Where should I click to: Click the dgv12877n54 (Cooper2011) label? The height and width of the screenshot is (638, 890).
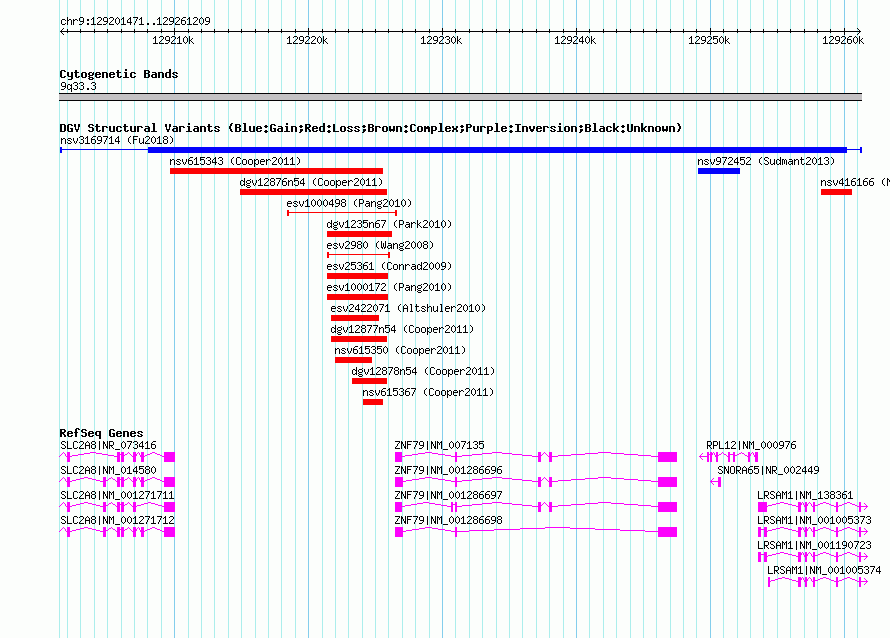(x=402, y=329)
